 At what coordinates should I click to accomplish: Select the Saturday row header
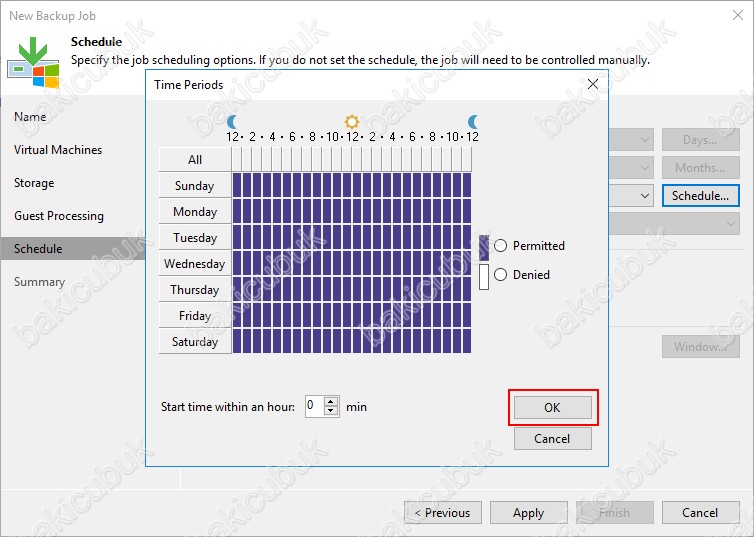coord(195,341)
